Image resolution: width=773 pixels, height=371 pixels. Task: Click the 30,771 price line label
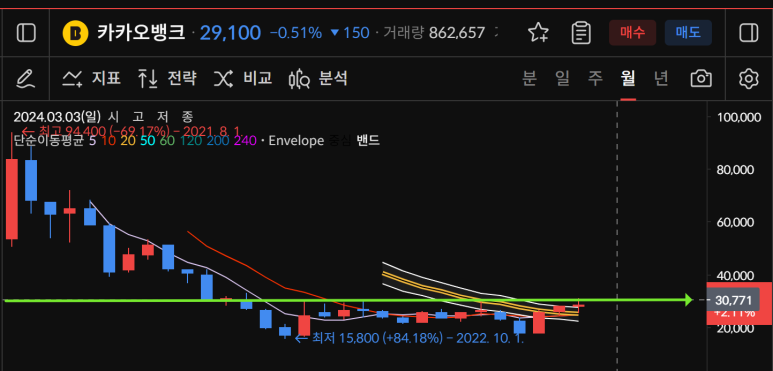(x=732, y=301)
